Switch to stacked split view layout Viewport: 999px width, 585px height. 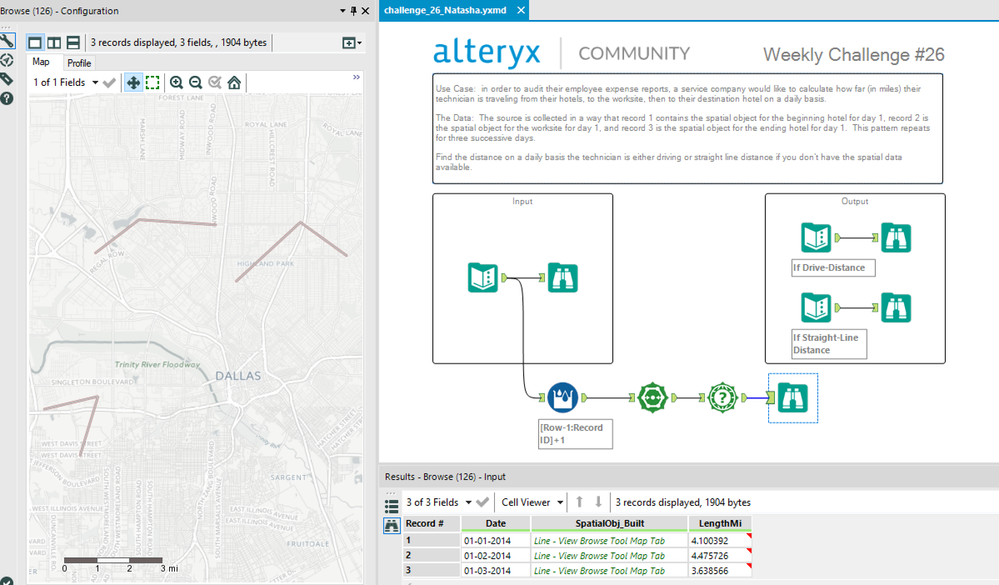73,43
